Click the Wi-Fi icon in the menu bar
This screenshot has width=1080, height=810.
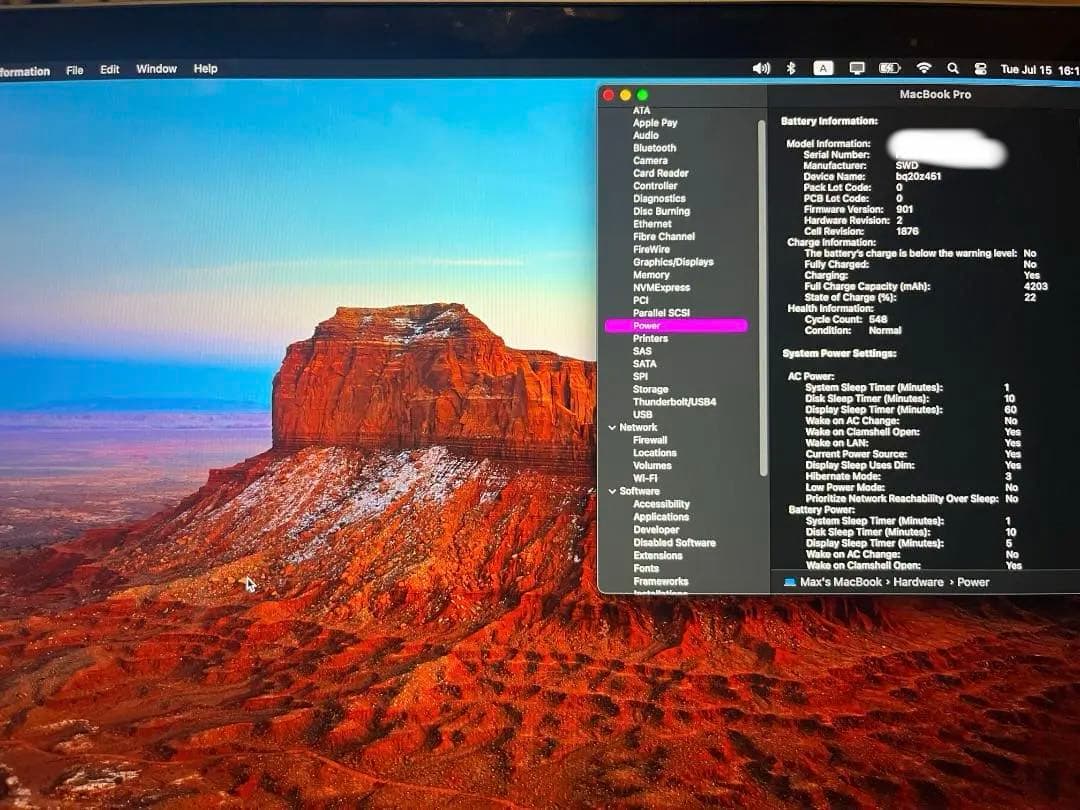(x=922, y=67)
